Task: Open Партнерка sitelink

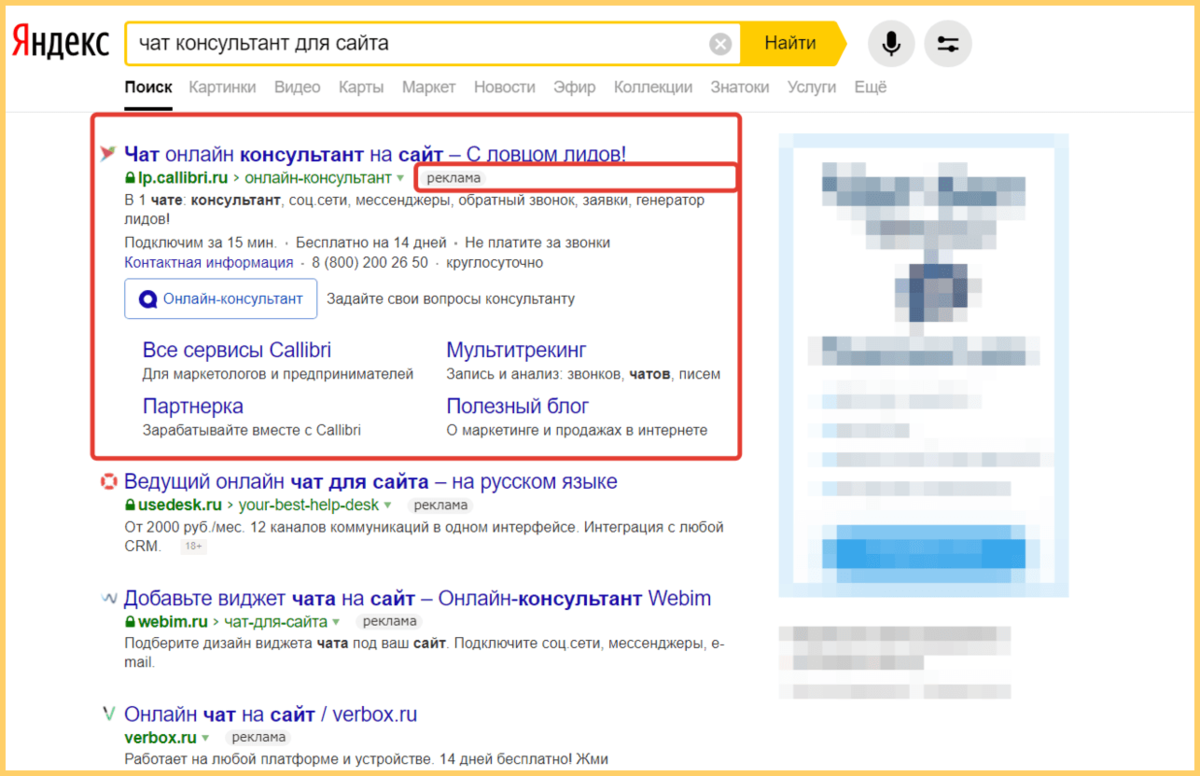Action: click(193, 406)
